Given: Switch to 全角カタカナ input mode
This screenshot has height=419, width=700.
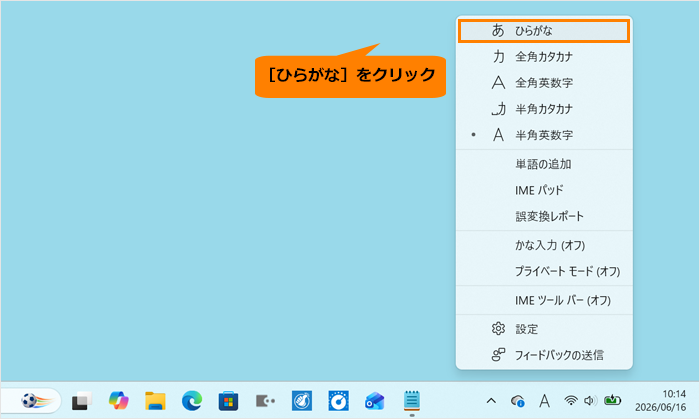Looking at the screenshot, I should pos(544,57).
